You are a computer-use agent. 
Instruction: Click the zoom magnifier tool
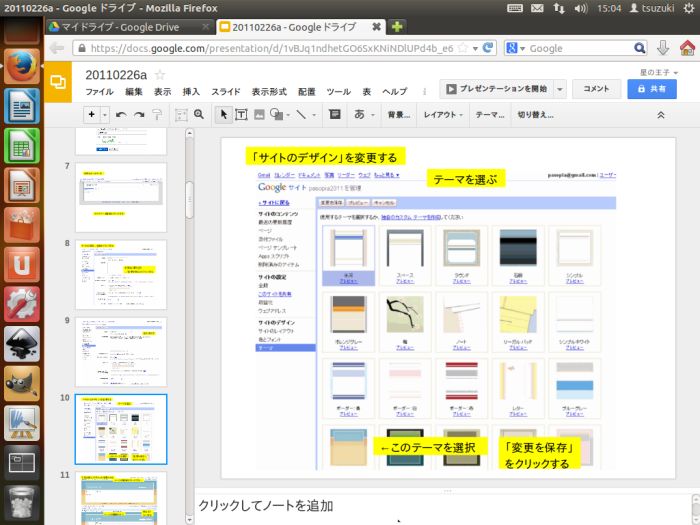198,115
